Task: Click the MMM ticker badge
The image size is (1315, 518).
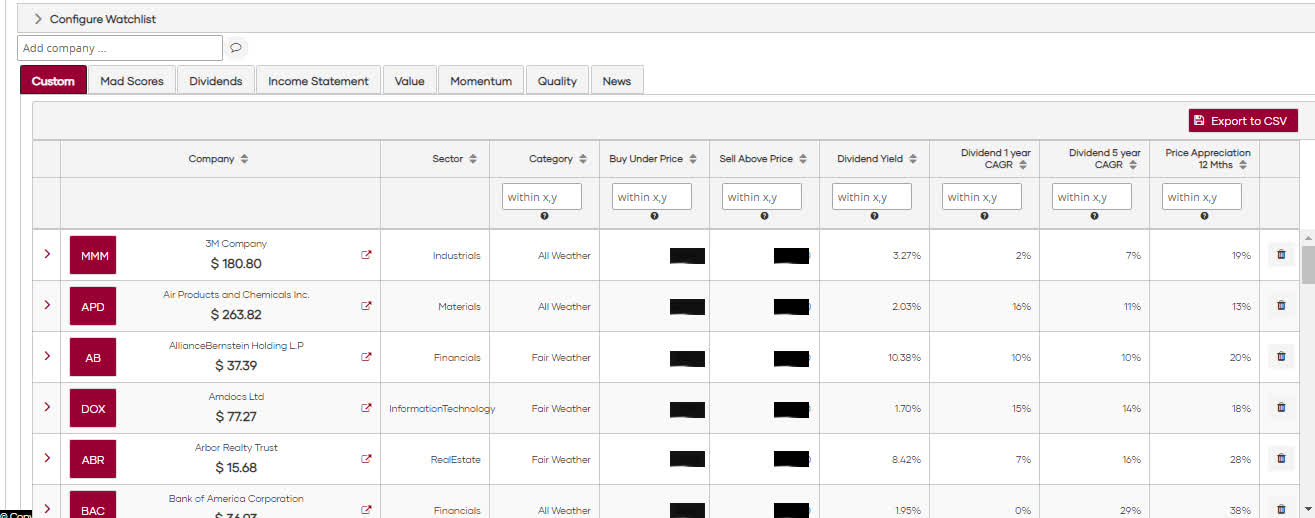Action: (93, 255)
